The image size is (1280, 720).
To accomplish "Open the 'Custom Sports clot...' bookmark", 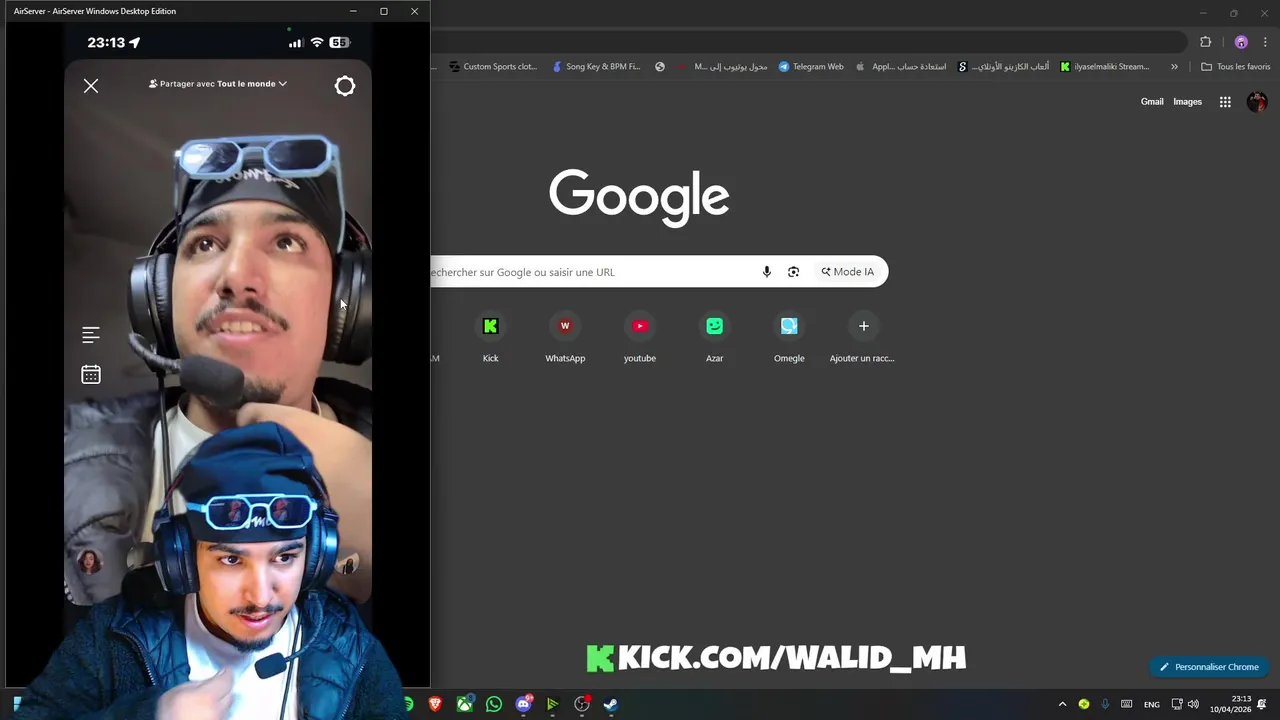I will click(493, 67).
